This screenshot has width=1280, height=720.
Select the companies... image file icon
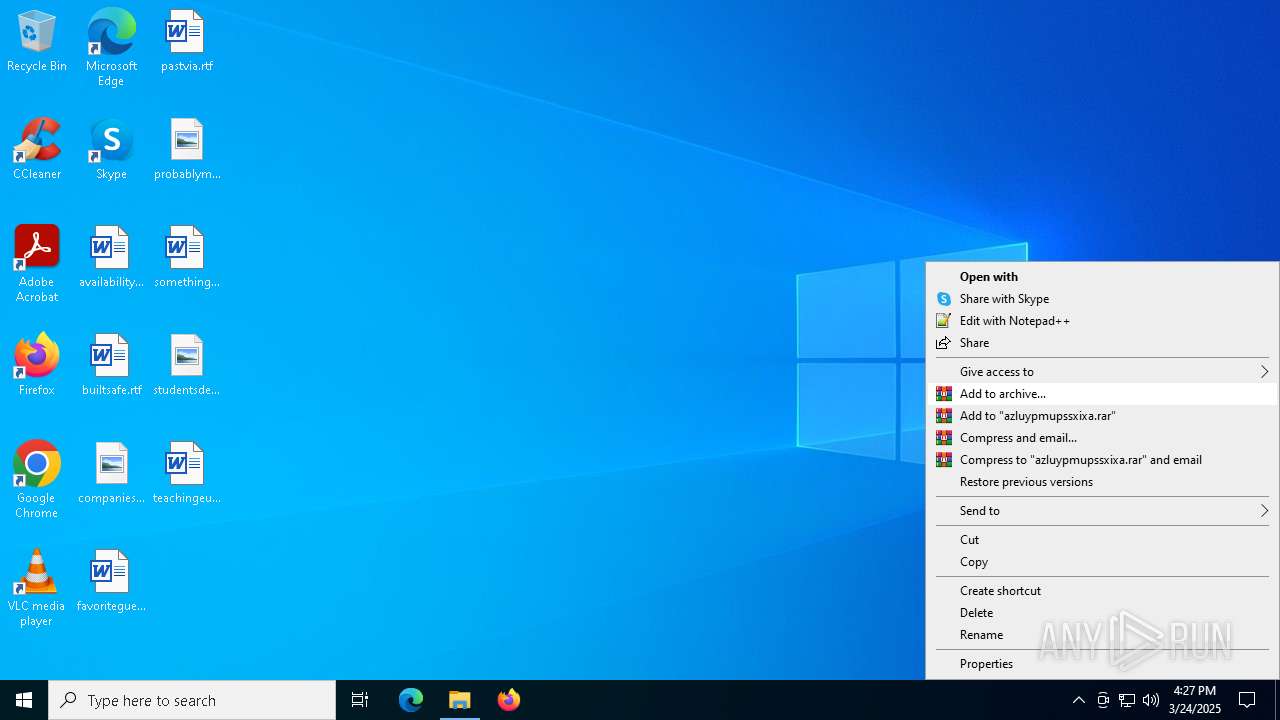[x=111, y=474]
